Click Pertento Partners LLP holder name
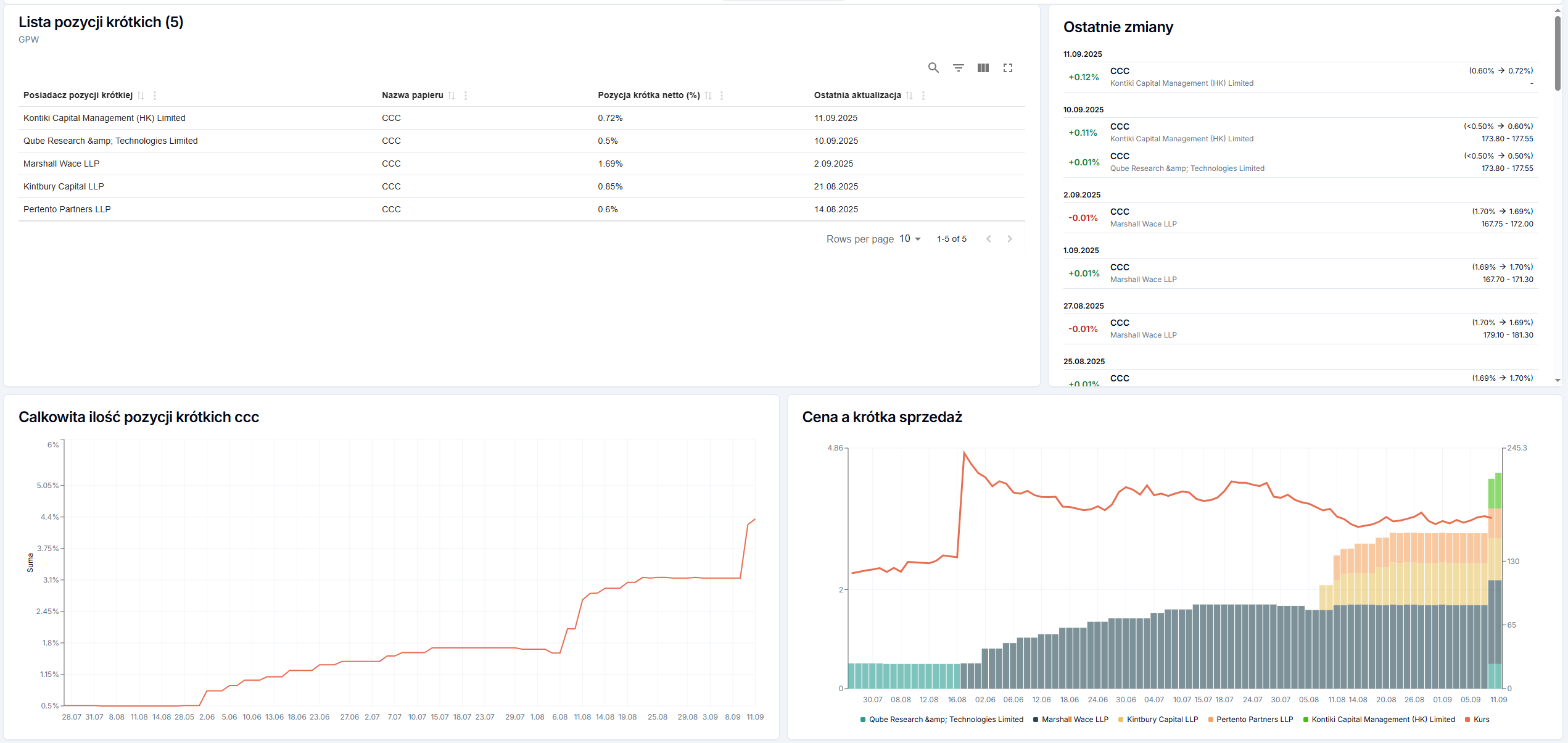This screenshot has width=1568, height=743. [x=67, y=209]
